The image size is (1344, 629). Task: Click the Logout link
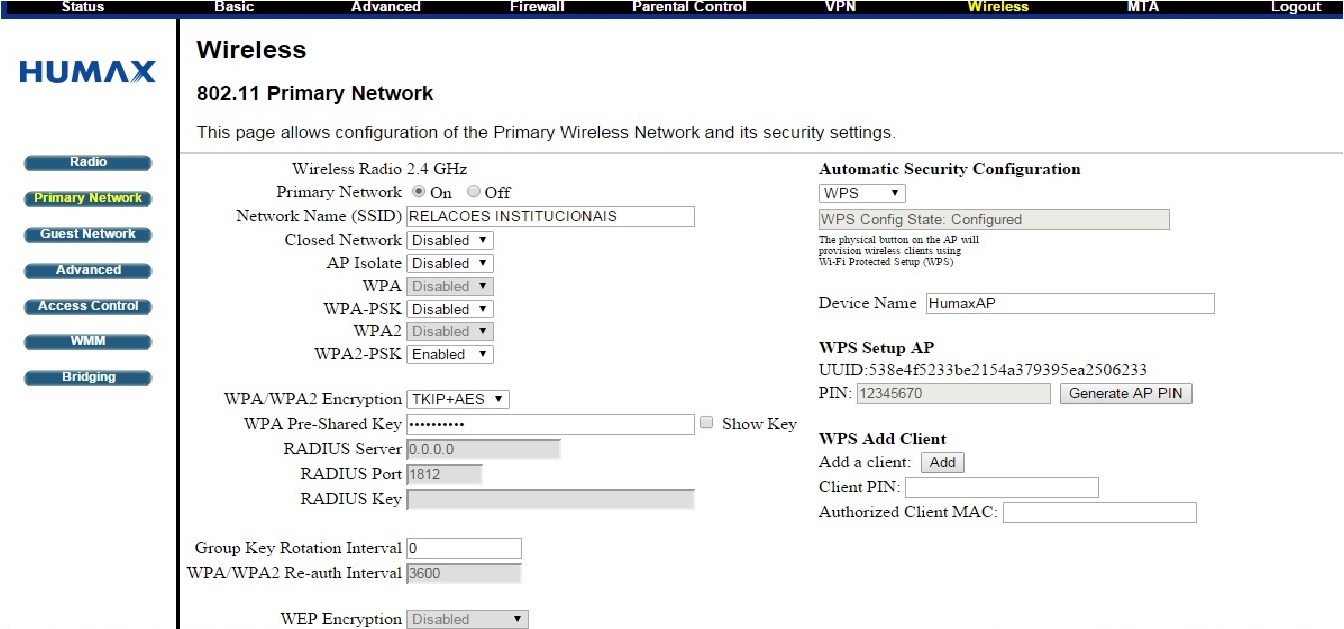1295,7
